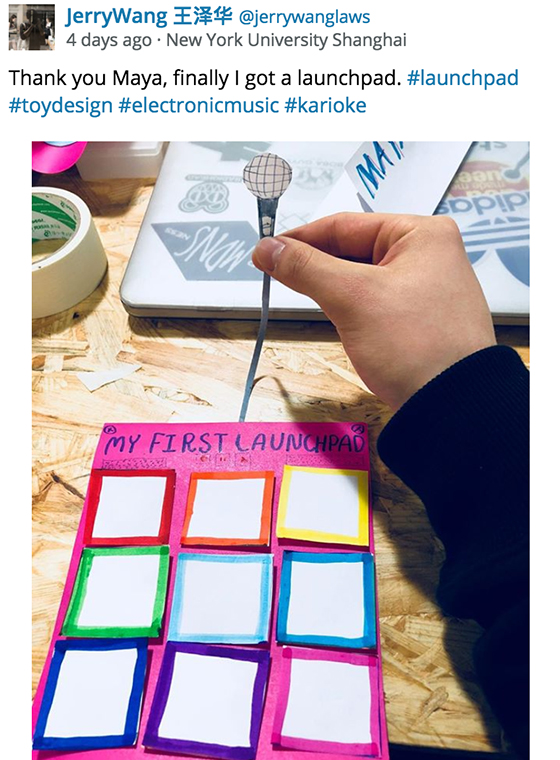This screenshot has width=560, height=760.
Task: Click the orange-bordered launchpad square
Action: pyautogui.click(x=227, y=509)
